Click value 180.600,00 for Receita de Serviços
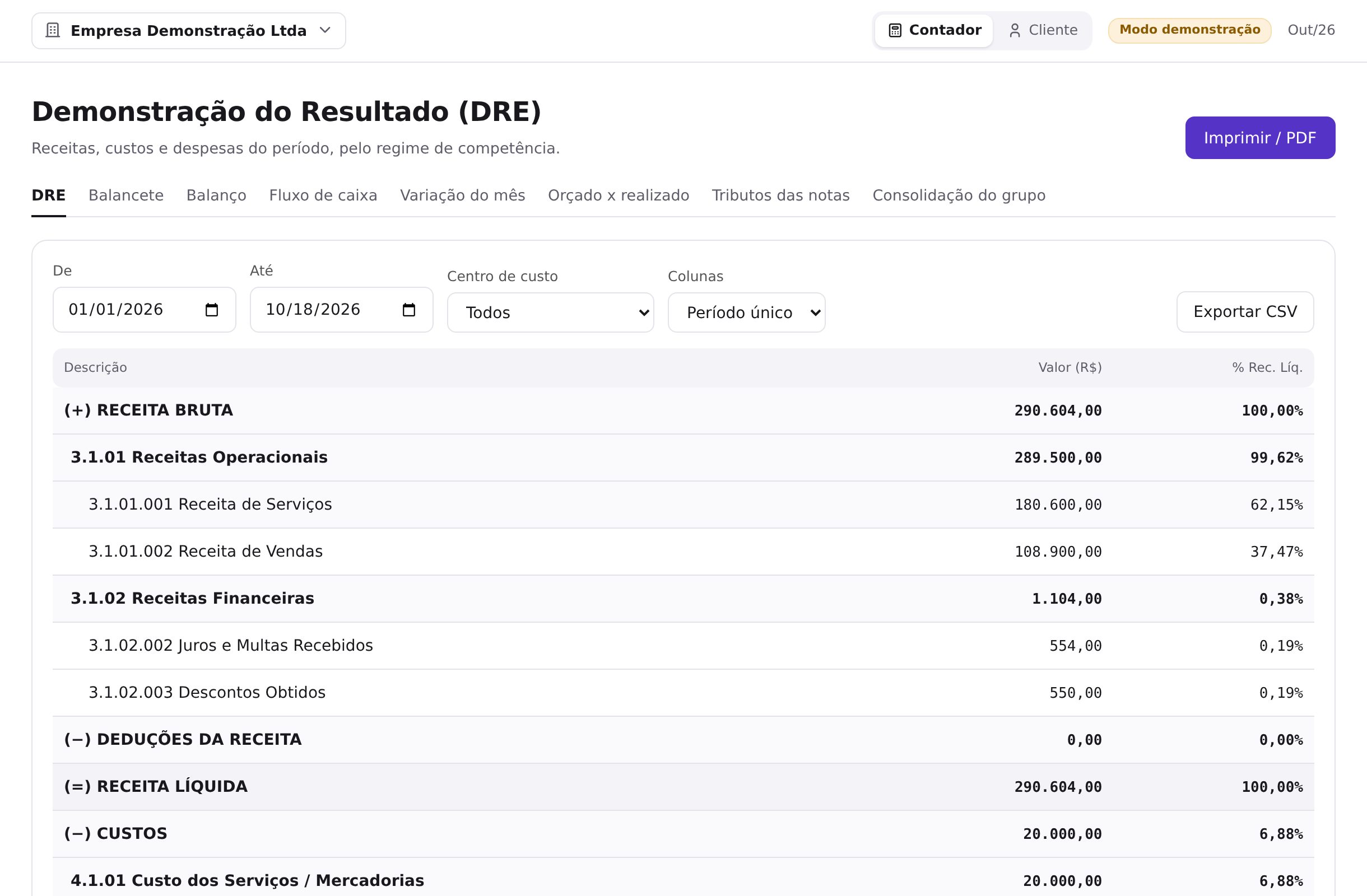 point(1058,505)
